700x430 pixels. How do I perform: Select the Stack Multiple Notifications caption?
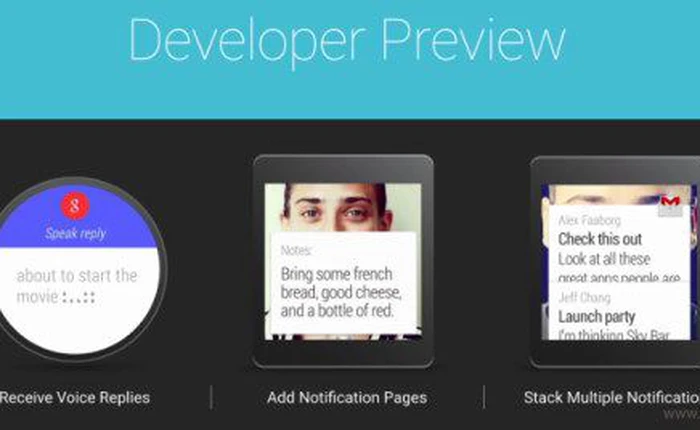click(x=612, y=397)
